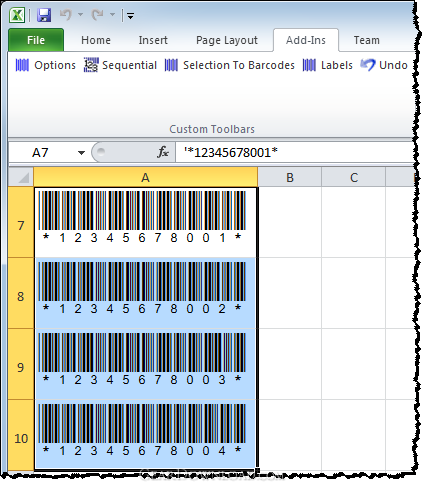Select barcode cell *12345678001*
This screenshot has height=483, width=425.
146,222
